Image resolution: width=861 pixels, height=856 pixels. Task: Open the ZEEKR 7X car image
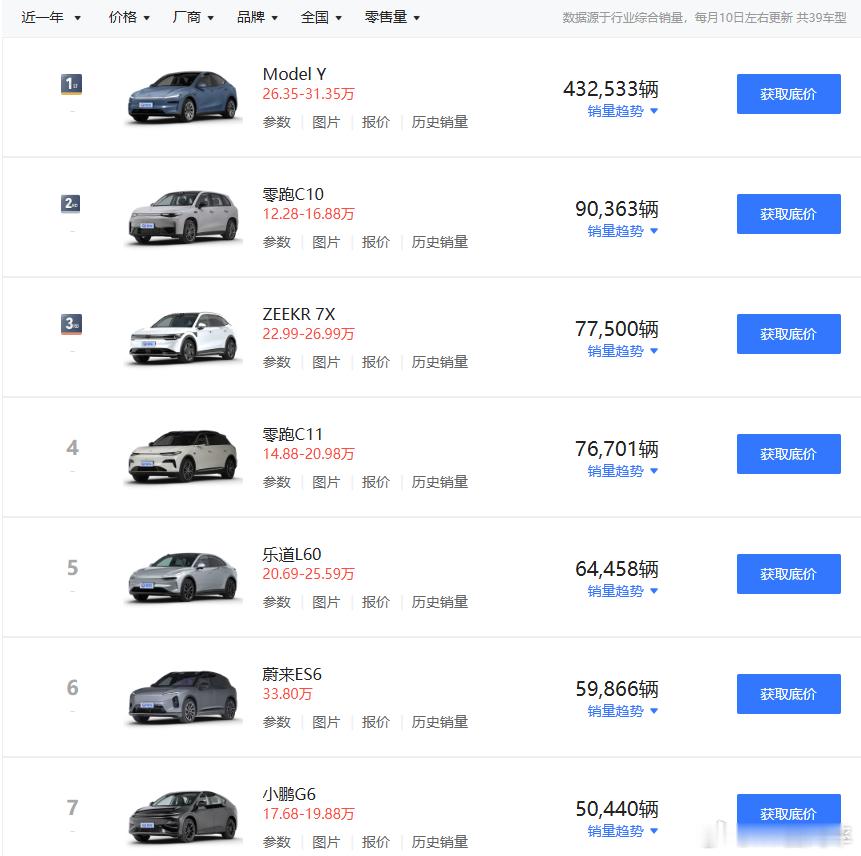(184, 337)
